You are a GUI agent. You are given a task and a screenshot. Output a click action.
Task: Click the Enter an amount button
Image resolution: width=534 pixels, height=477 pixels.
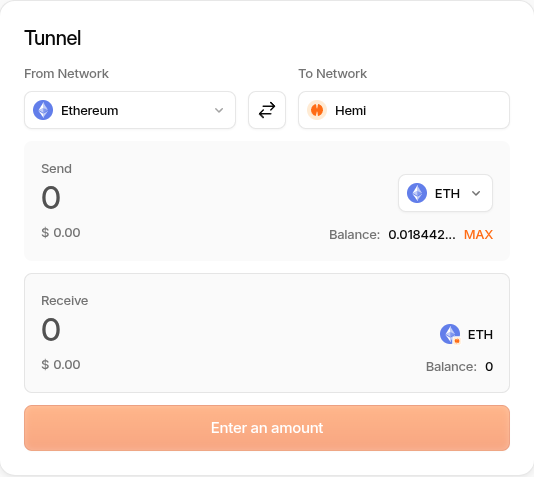267,428
